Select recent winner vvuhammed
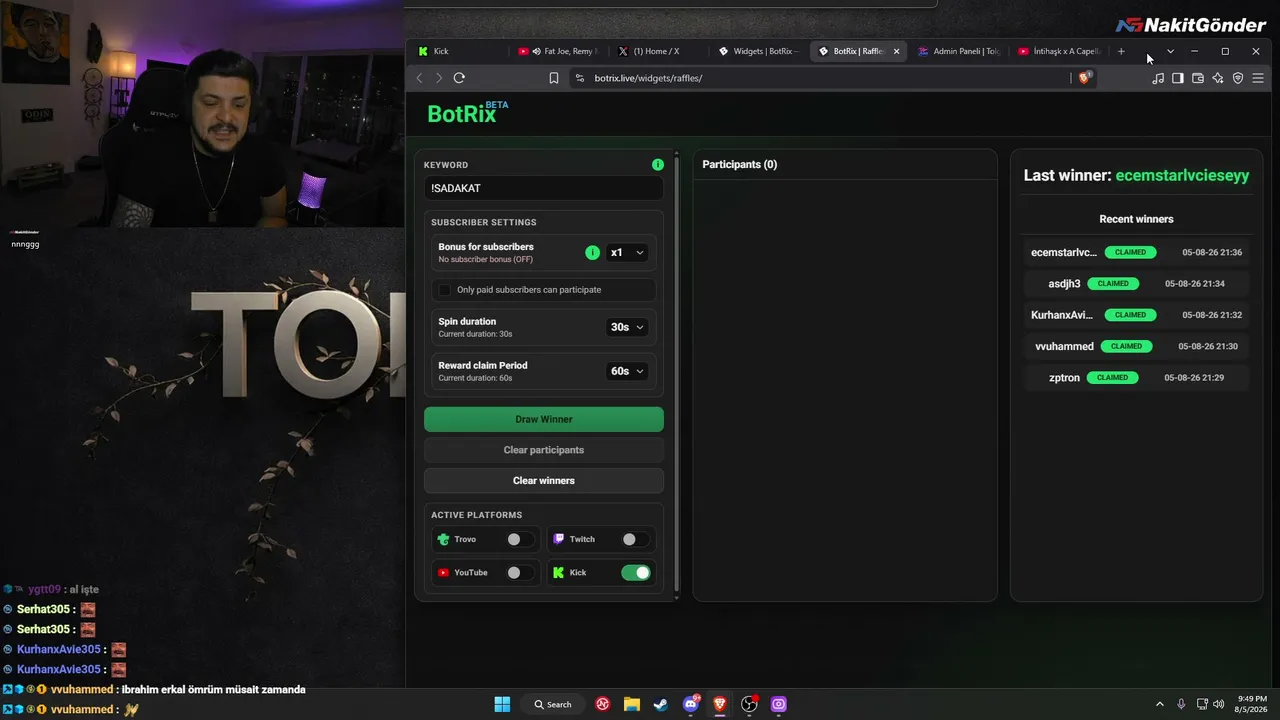 (x=1064, y=347)
